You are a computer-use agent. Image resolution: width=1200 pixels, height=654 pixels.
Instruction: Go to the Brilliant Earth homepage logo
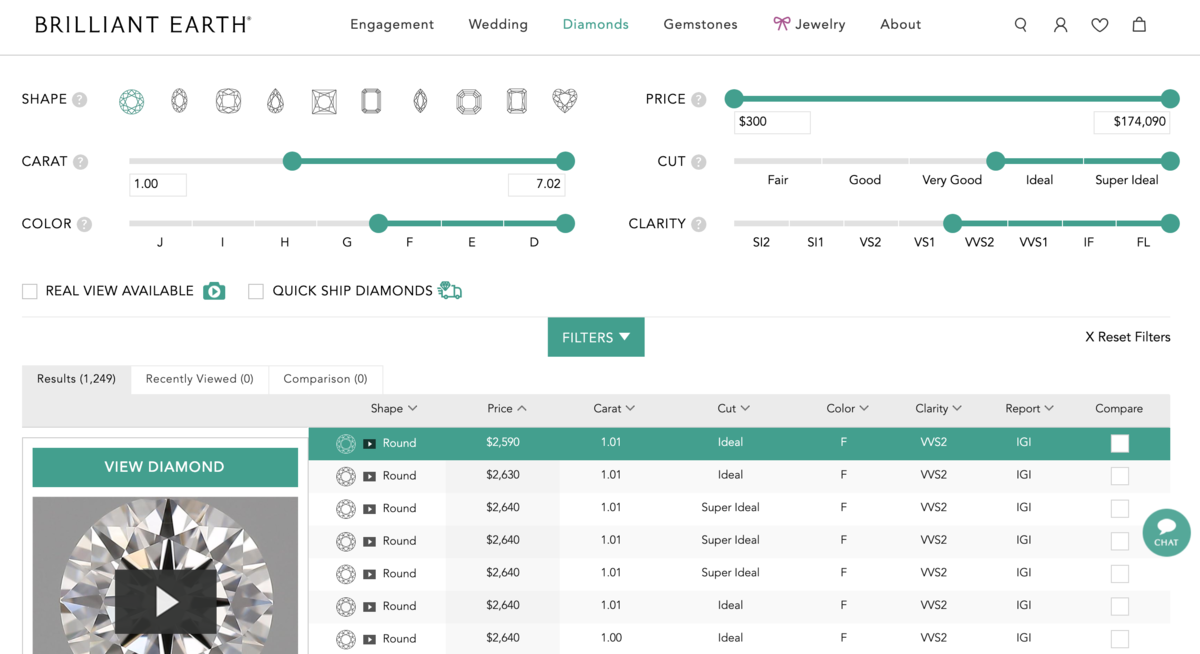tap(143, 25)
